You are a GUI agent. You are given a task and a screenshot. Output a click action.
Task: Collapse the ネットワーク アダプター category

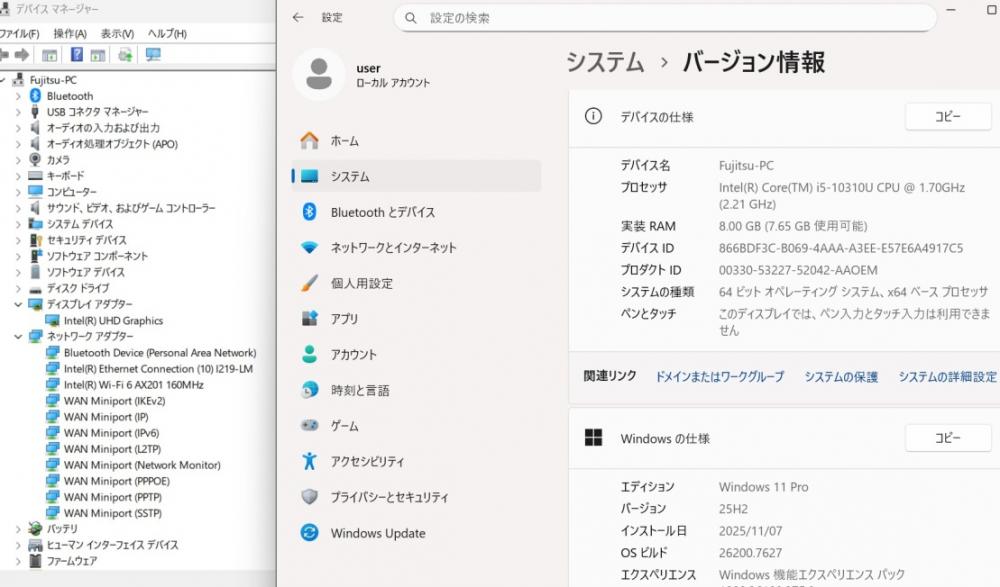(x=18, y=337)
